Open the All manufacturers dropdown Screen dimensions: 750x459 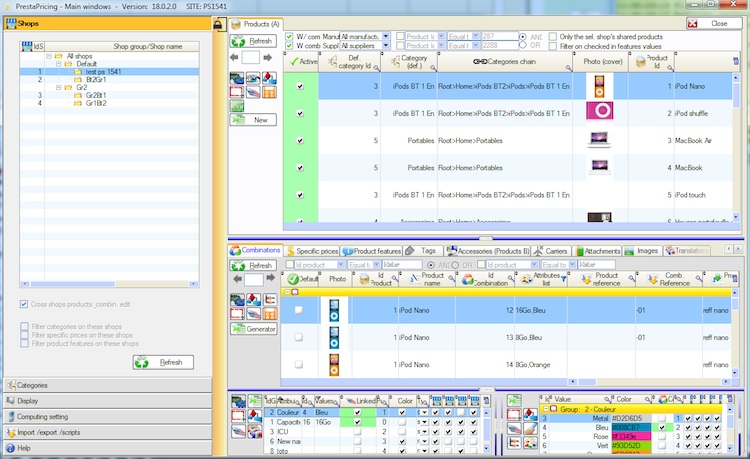coord(386,36)
